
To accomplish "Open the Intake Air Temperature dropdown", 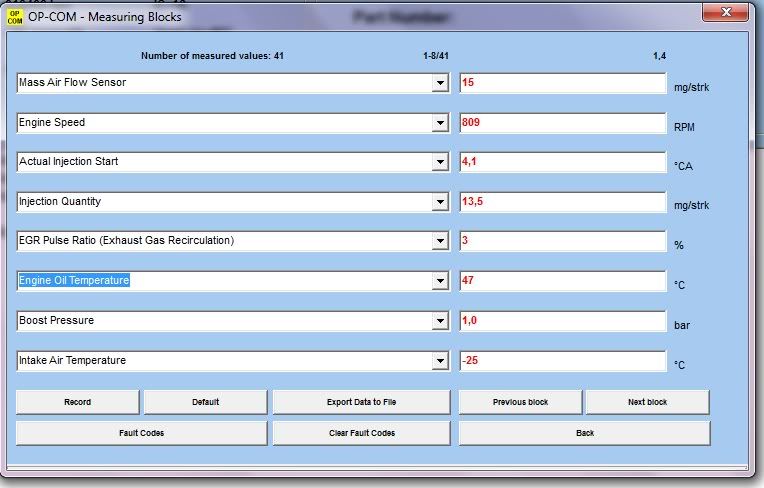I will click(x=440, y=361).
